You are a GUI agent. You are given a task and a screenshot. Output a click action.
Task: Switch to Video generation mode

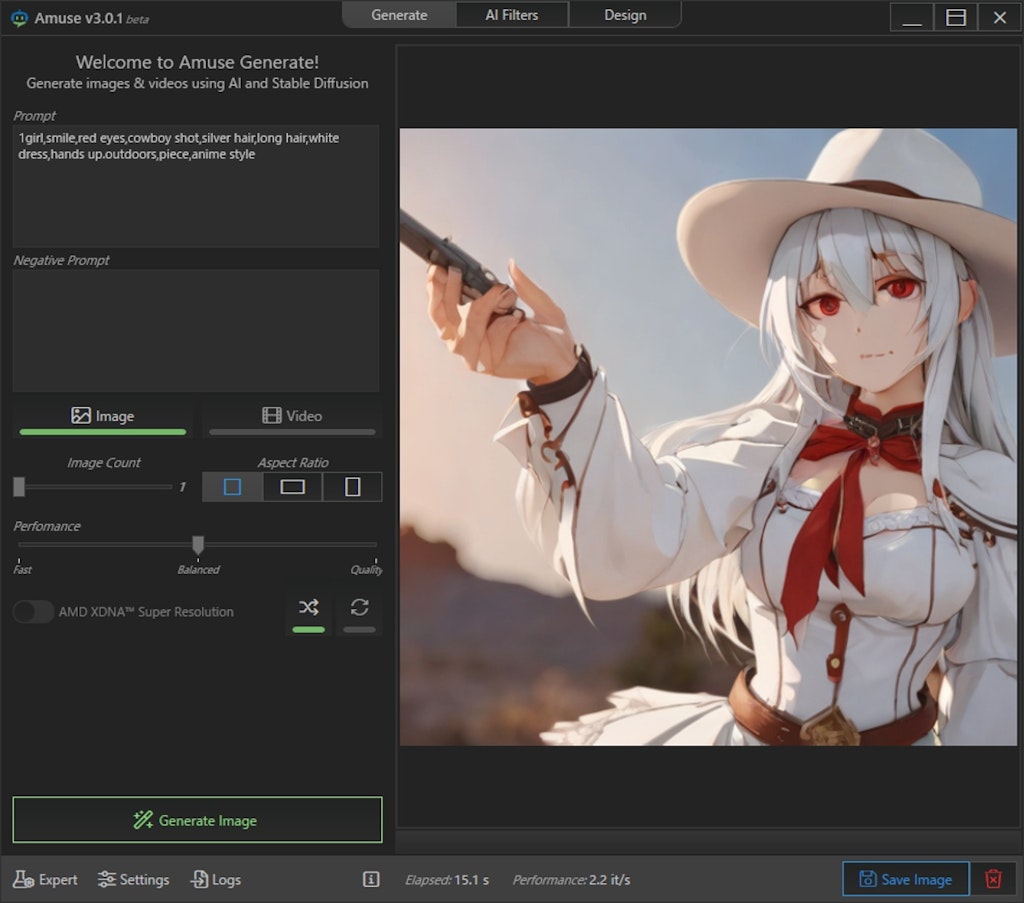pos(292,416)
